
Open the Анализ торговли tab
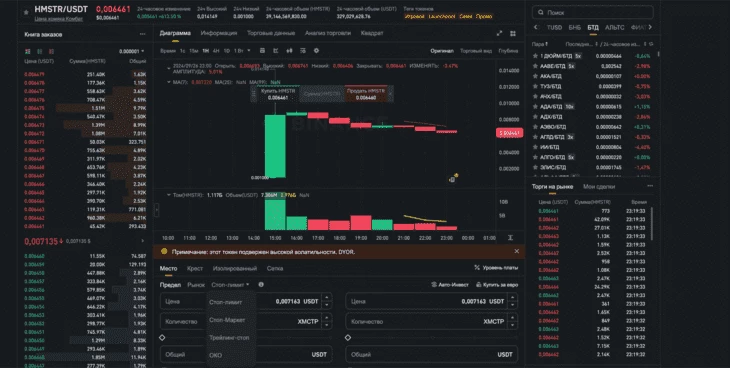pyautogui.click(x=328, y=33)
